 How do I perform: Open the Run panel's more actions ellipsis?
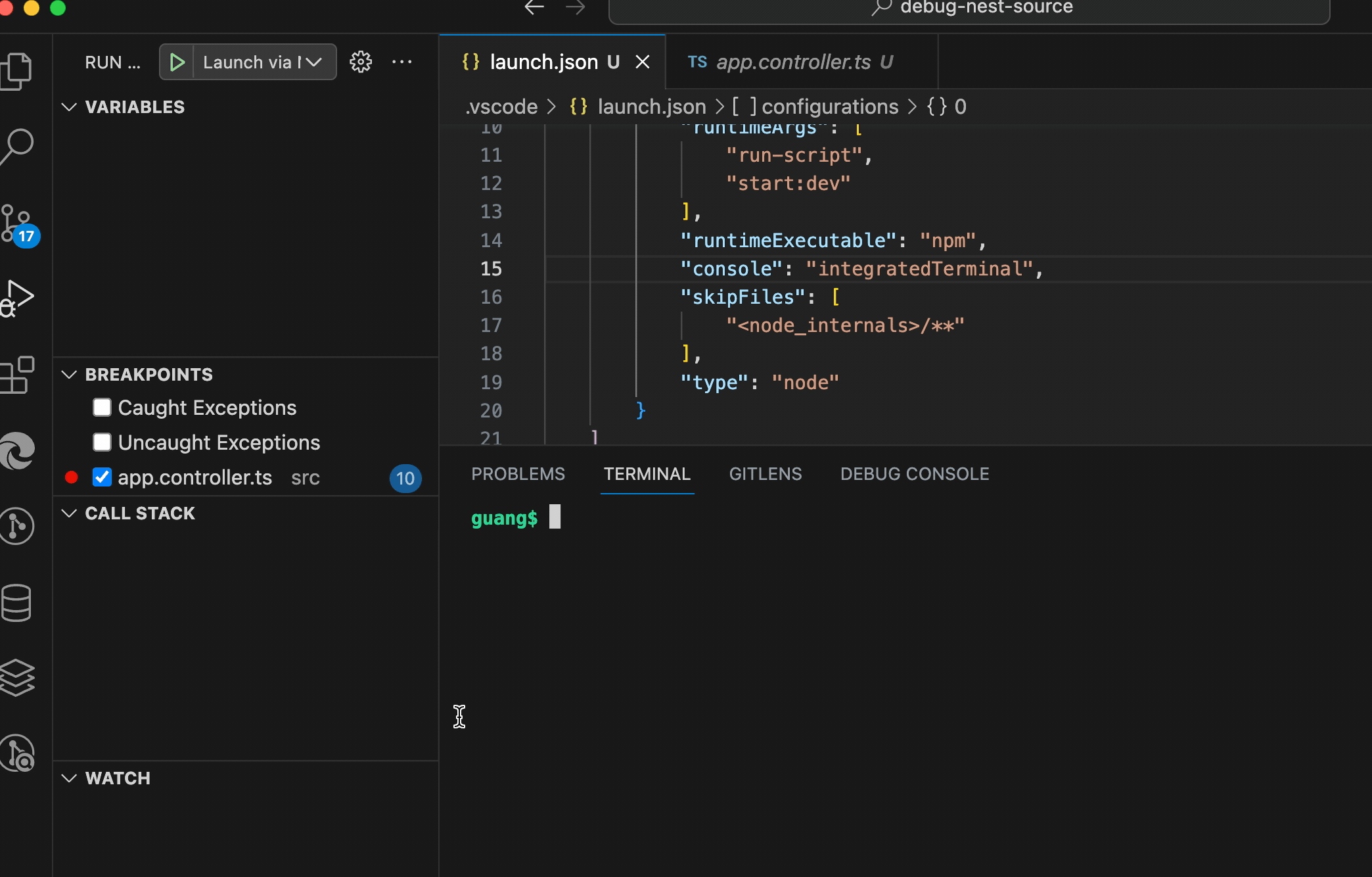(401, 62)
